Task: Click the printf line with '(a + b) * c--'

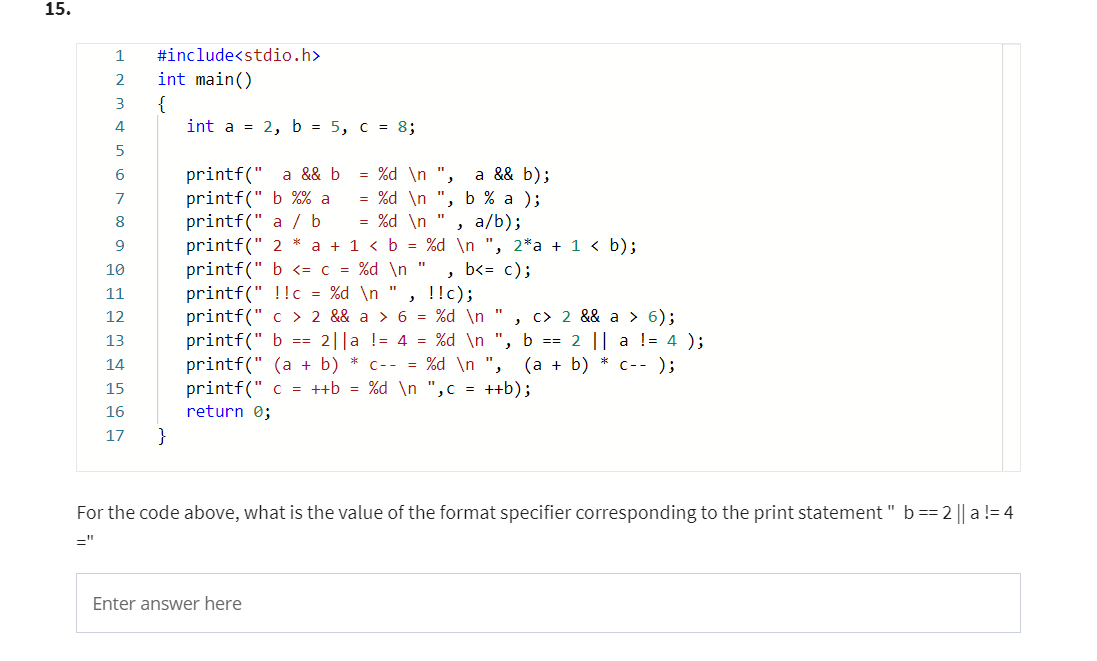Action: click(x=431, y=364)
